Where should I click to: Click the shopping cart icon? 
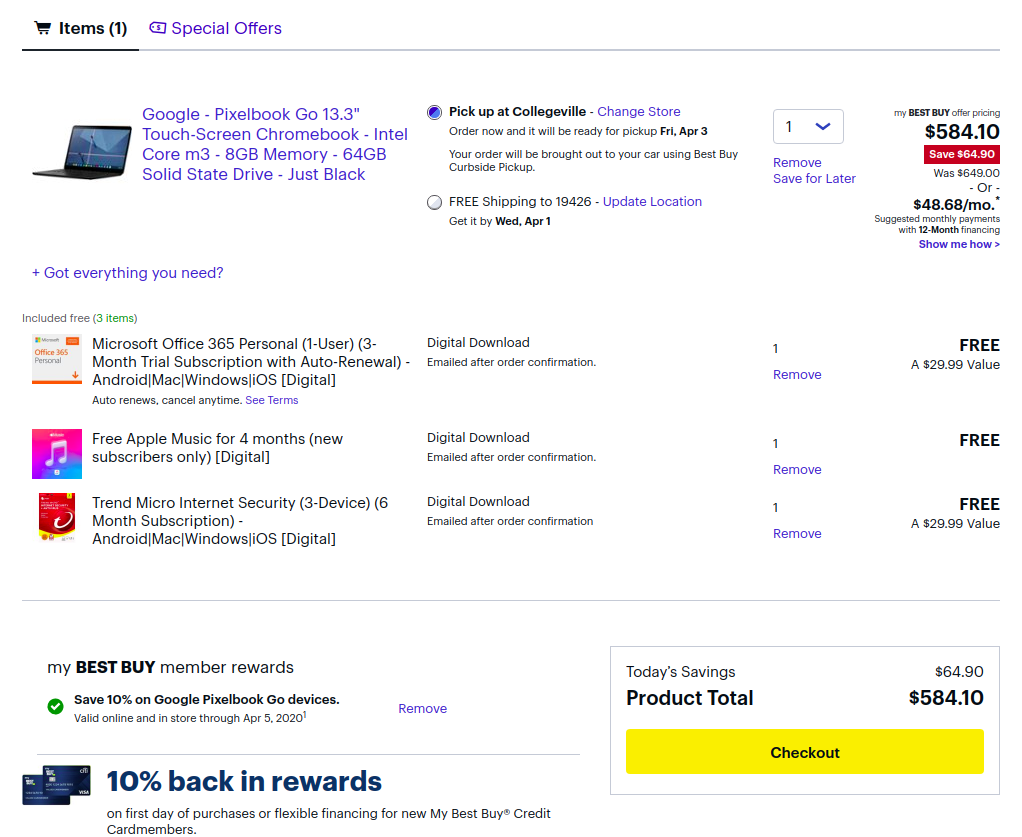point(43,28)
